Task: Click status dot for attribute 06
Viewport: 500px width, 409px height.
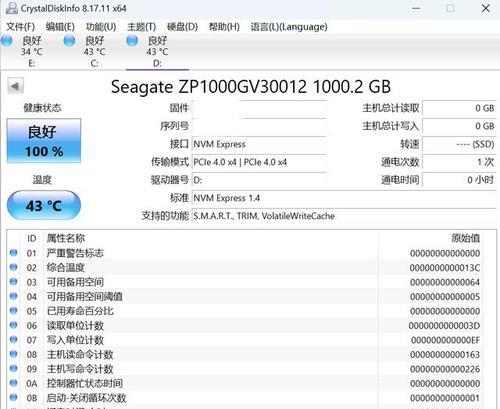Action: pos(14,325)
